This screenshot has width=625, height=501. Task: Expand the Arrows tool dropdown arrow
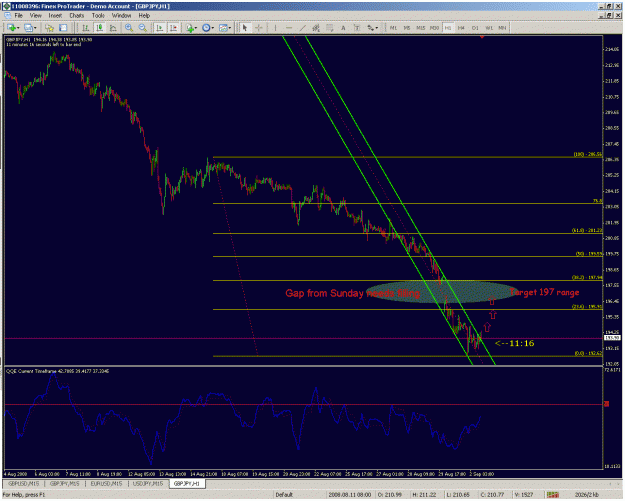click(377, 28)
